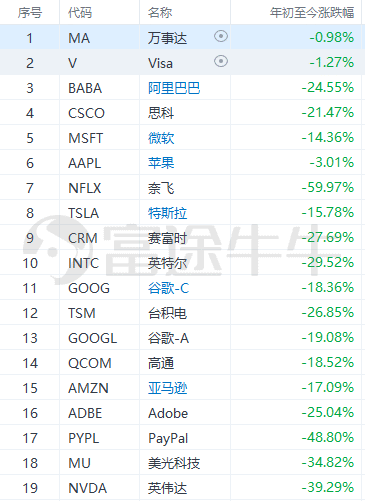This screenshot has height=501, width=365.
Task: Select the QCOM 高通 row
Action: tap(182, 362)
